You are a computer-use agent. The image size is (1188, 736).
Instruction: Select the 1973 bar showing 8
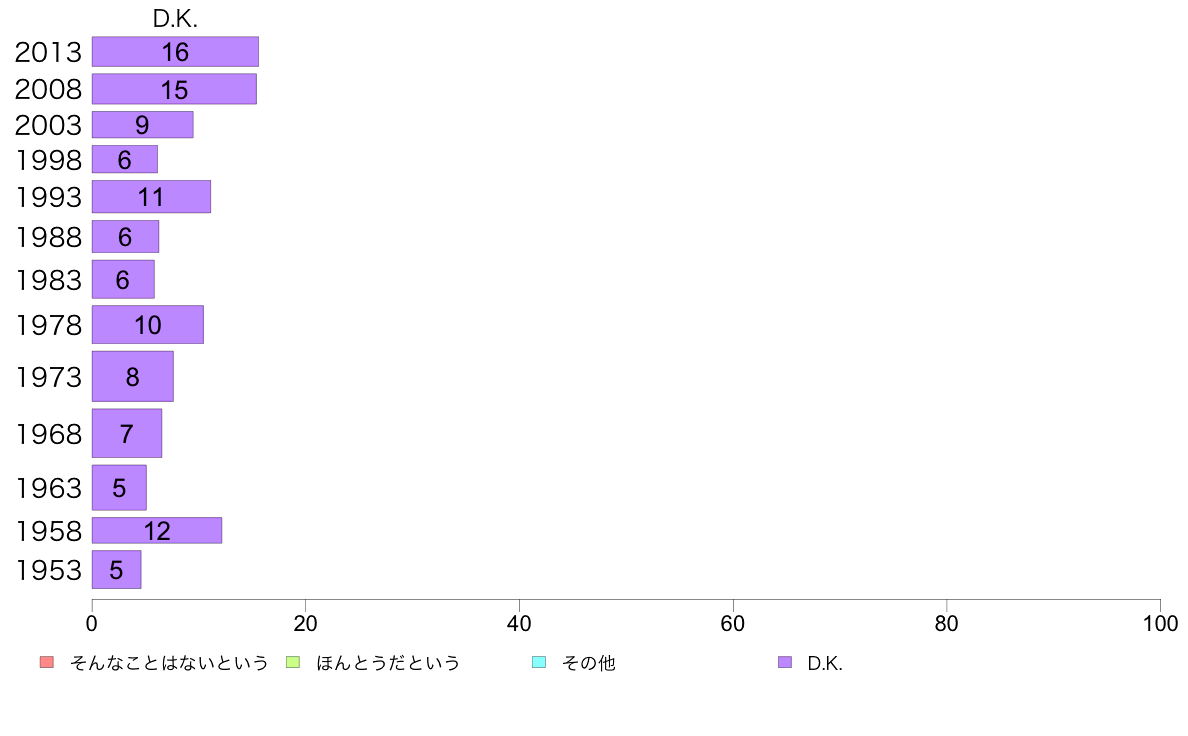click(133, 377)
